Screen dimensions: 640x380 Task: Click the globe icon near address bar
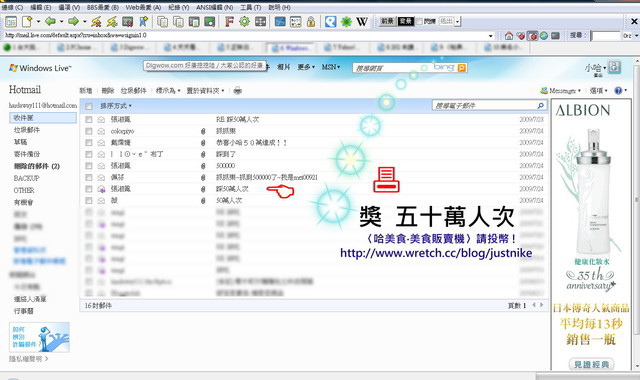(x=544, y=36)
